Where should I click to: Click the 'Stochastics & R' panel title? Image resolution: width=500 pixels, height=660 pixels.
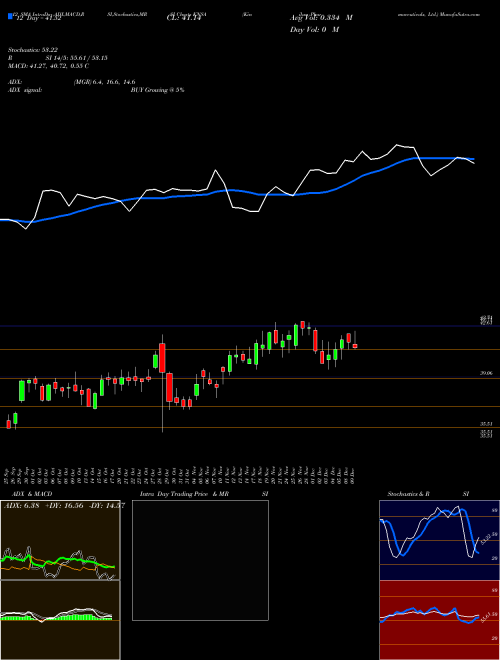click(409, 494)
